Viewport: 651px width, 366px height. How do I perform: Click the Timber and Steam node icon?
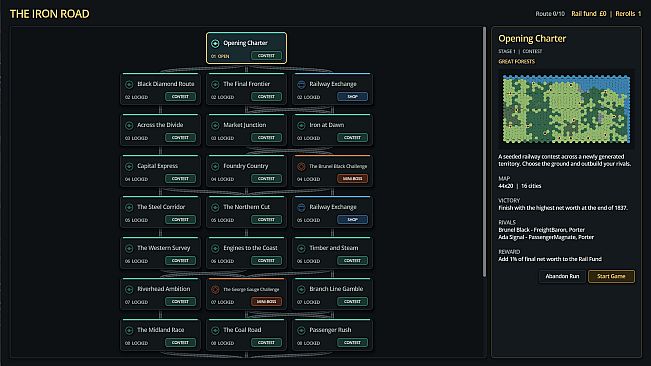(301, 248)
